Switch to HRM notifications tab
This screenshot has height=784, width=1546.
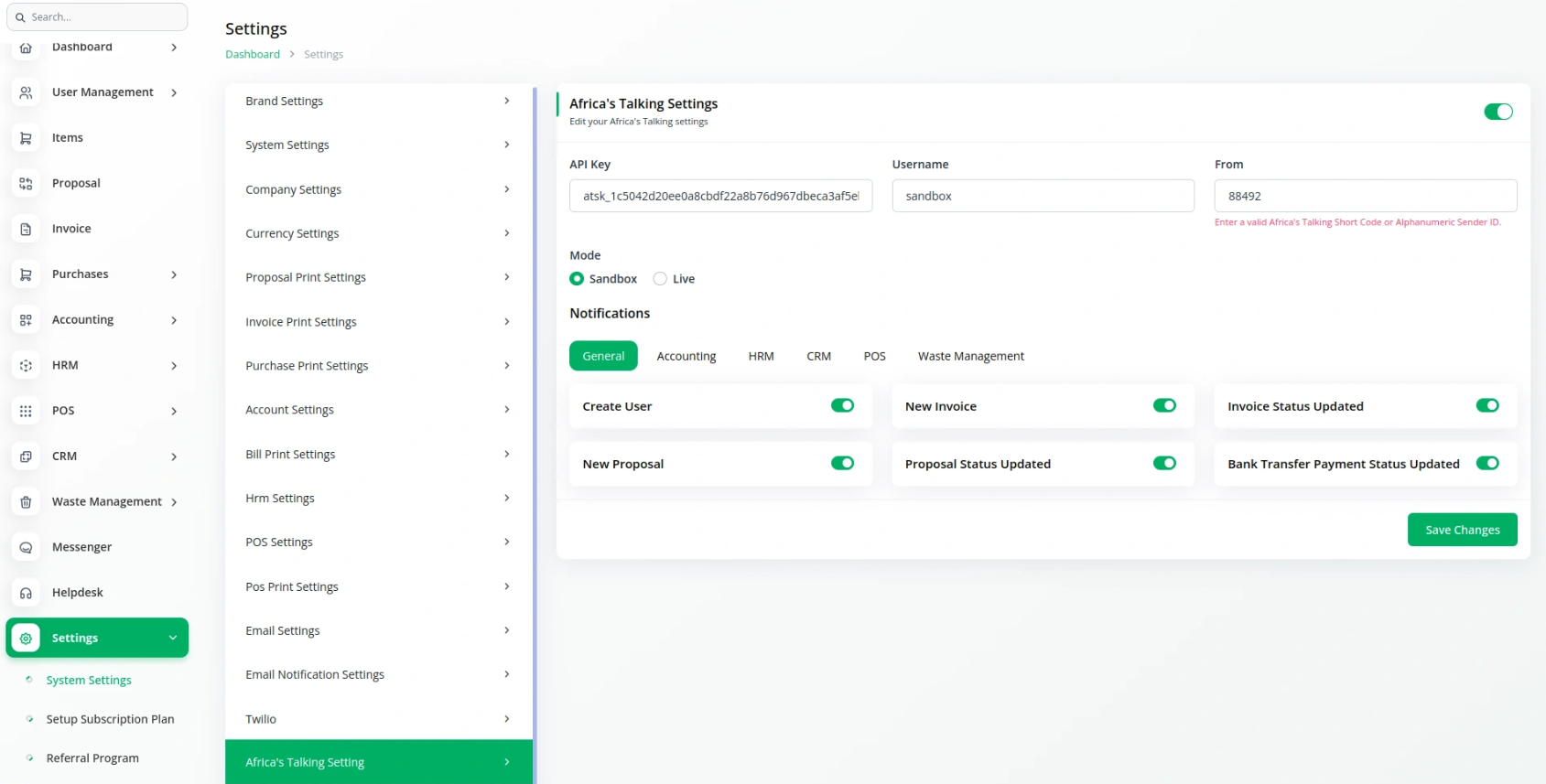[x=761, y=356]
